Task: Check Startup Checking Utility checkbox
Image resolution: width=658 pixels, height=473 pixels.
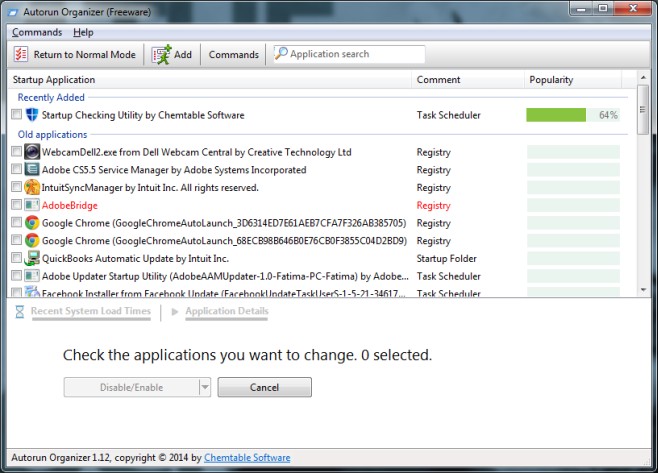Action: pyautogui.click(x=16, y=114)
